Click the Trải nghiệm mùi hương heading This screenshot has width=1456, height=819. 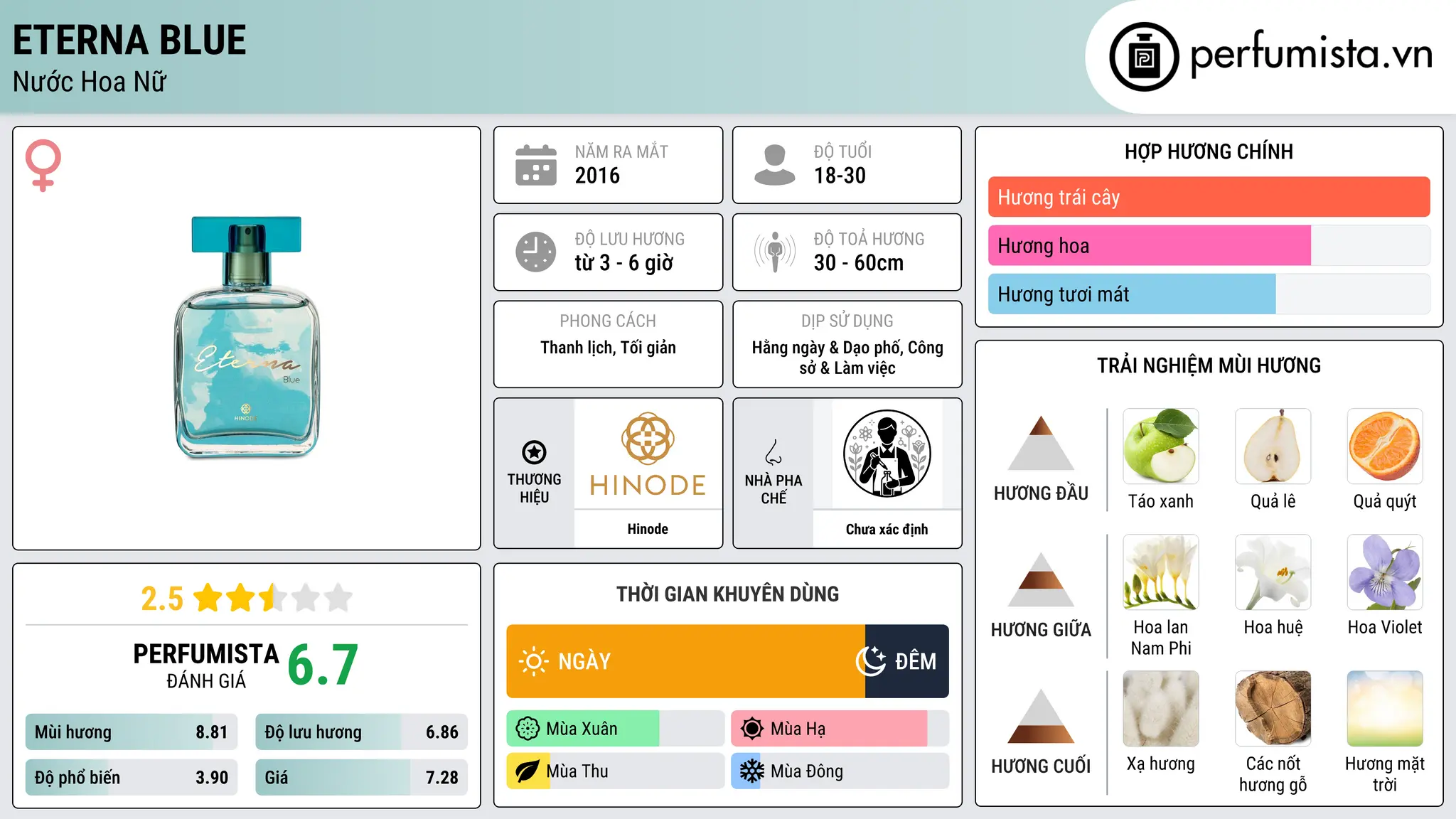tap(1209, 365)
